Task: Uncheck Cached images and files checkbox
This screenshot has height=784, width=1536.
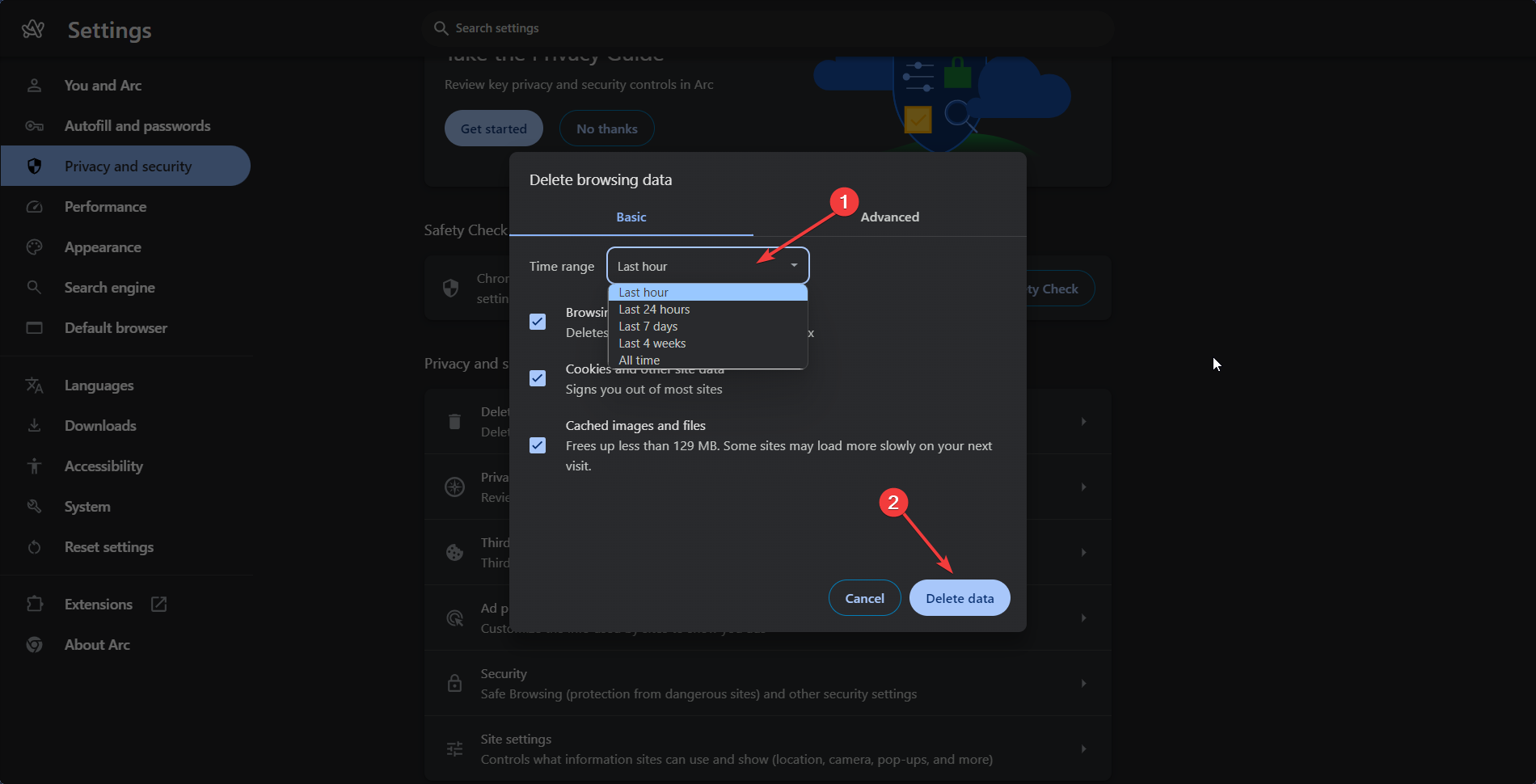Action: [538, 445]
